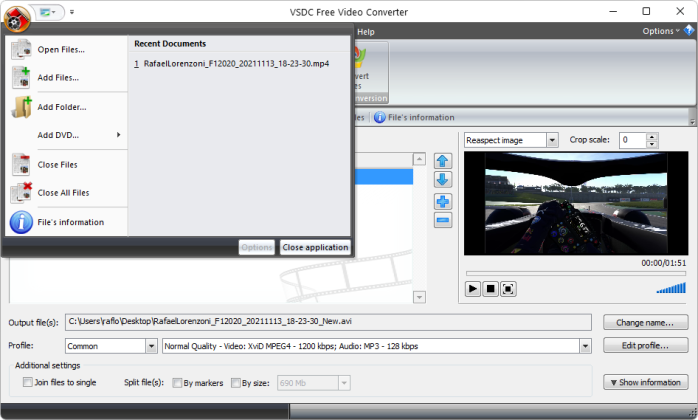Screen dimensions: 698x420
Task: Open the Common profile dropdown
Action: (151, 346)
